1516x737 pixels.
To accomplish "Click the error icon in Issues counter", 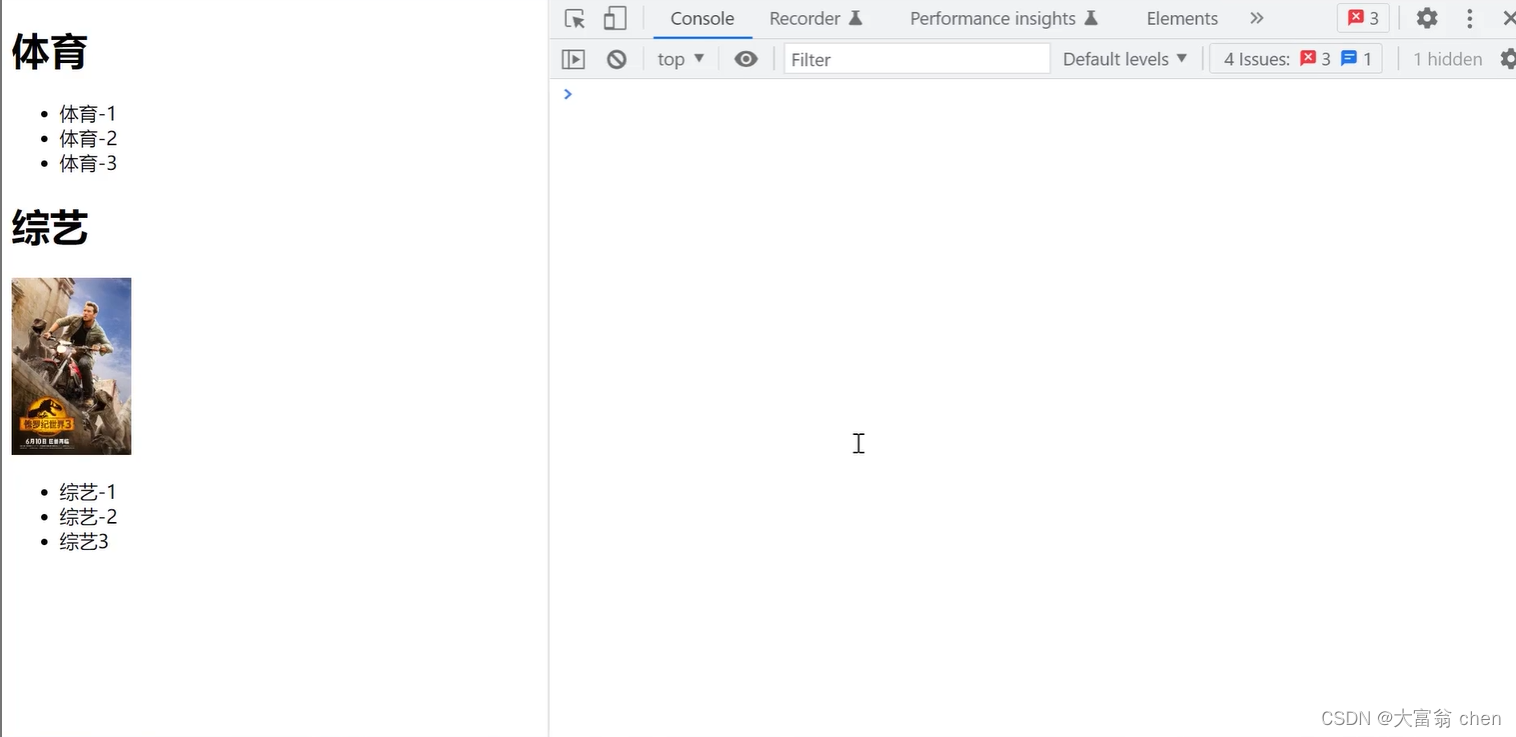I will click(1308, 58).
